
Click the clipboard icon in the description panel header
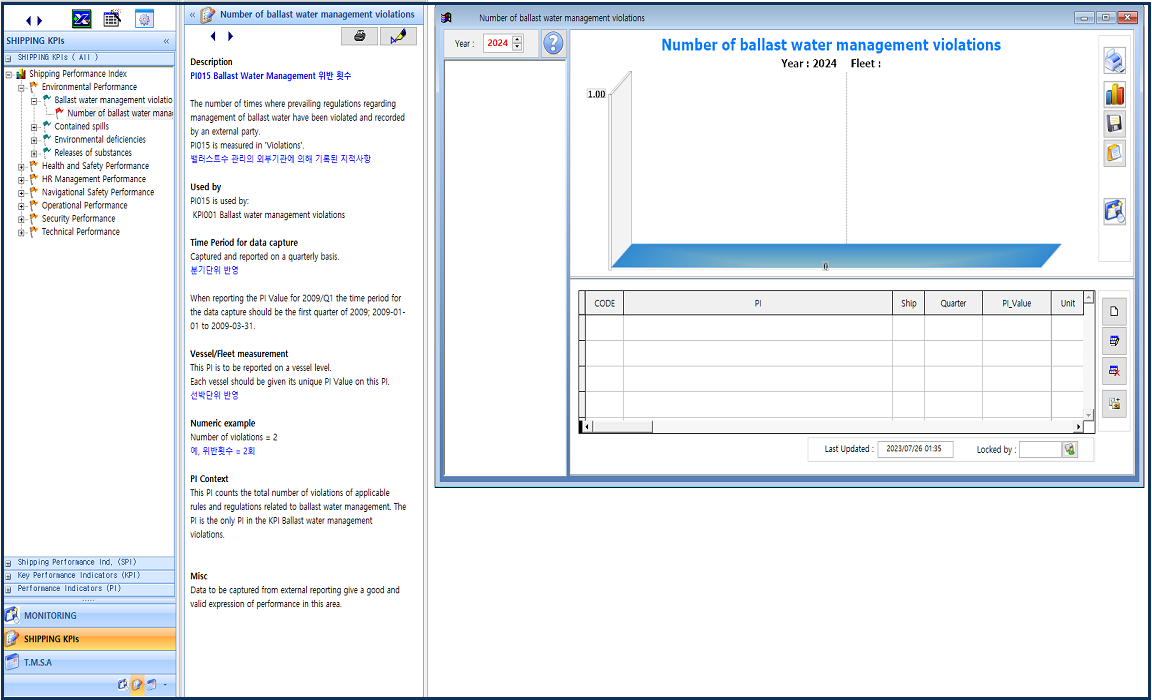[208, 15]
